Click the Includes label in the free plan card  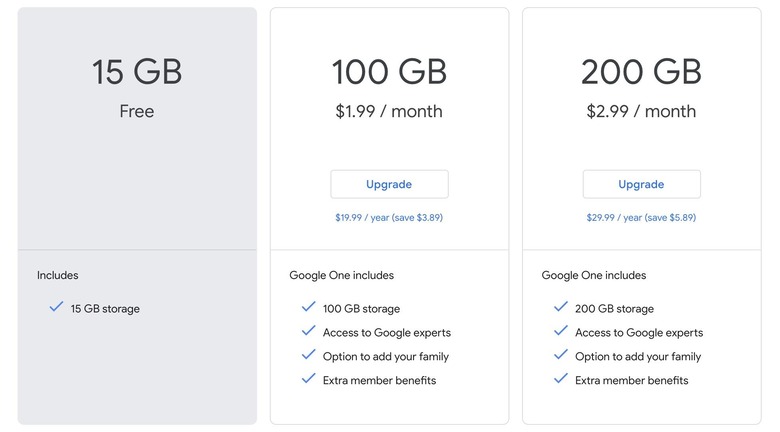pos(58,275)
